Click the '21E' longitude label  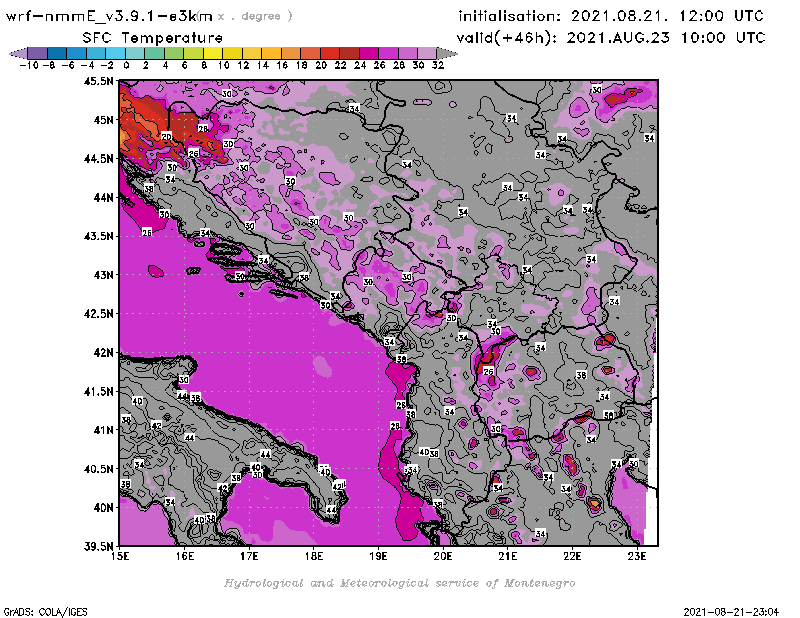pyautogui.click(x=508, y=556)
